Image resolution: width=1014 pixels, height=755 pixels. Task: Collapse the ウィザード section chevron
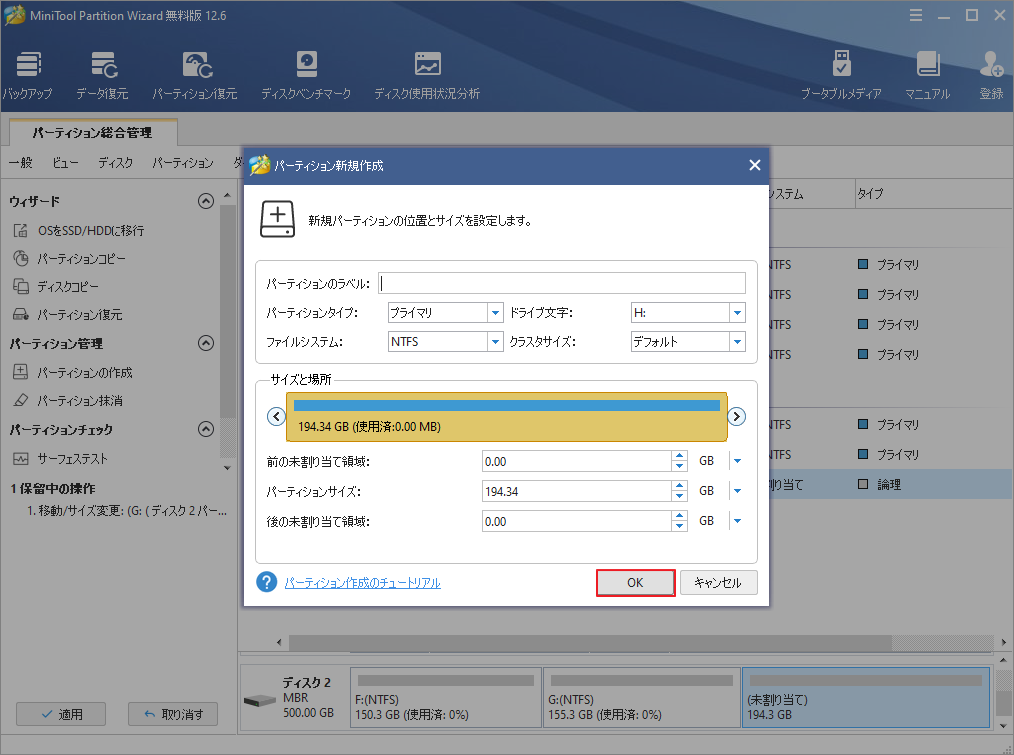(206, 200)
